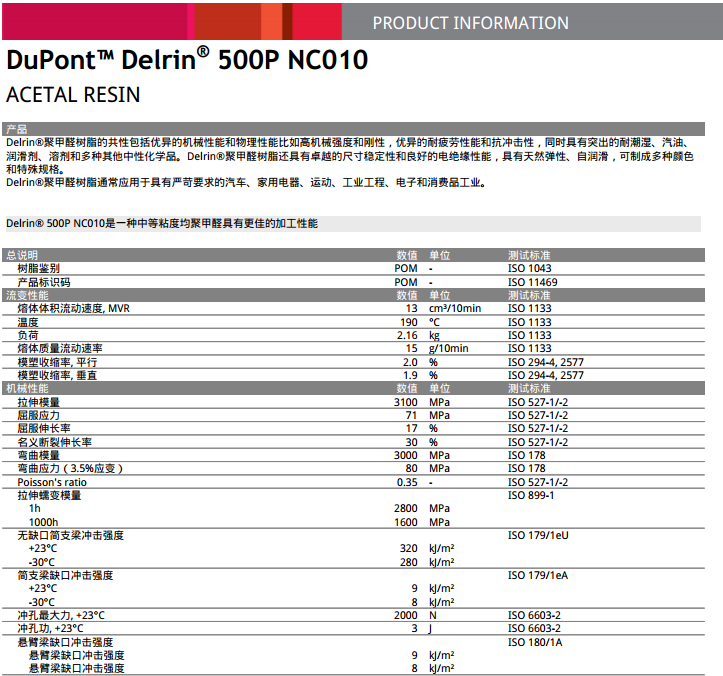Click 无缺口简支梁冲击强度 label
The image size is (723, 676).
coord(71,535)
